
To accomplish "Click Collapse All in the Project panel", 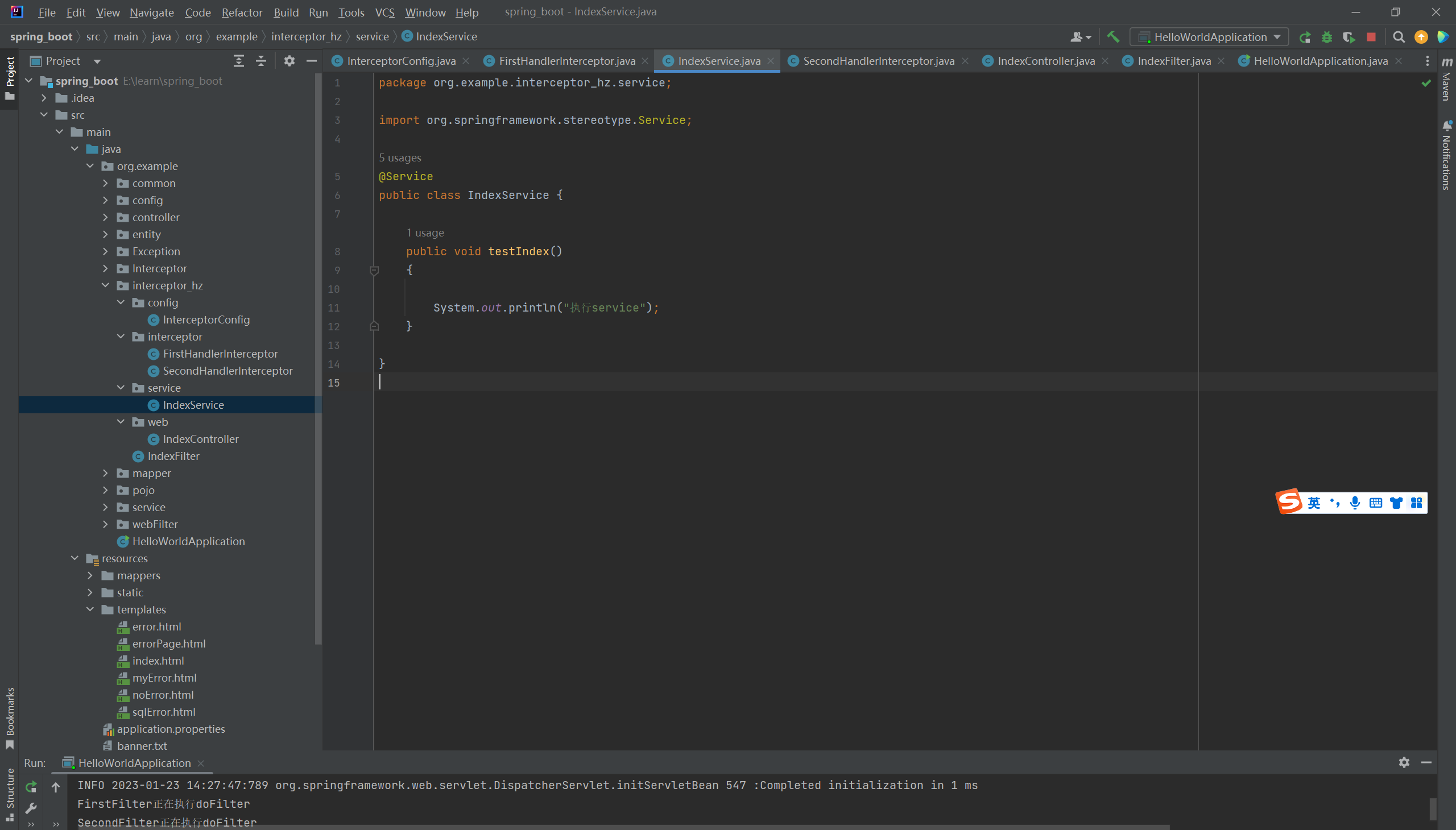I will 260,61.
